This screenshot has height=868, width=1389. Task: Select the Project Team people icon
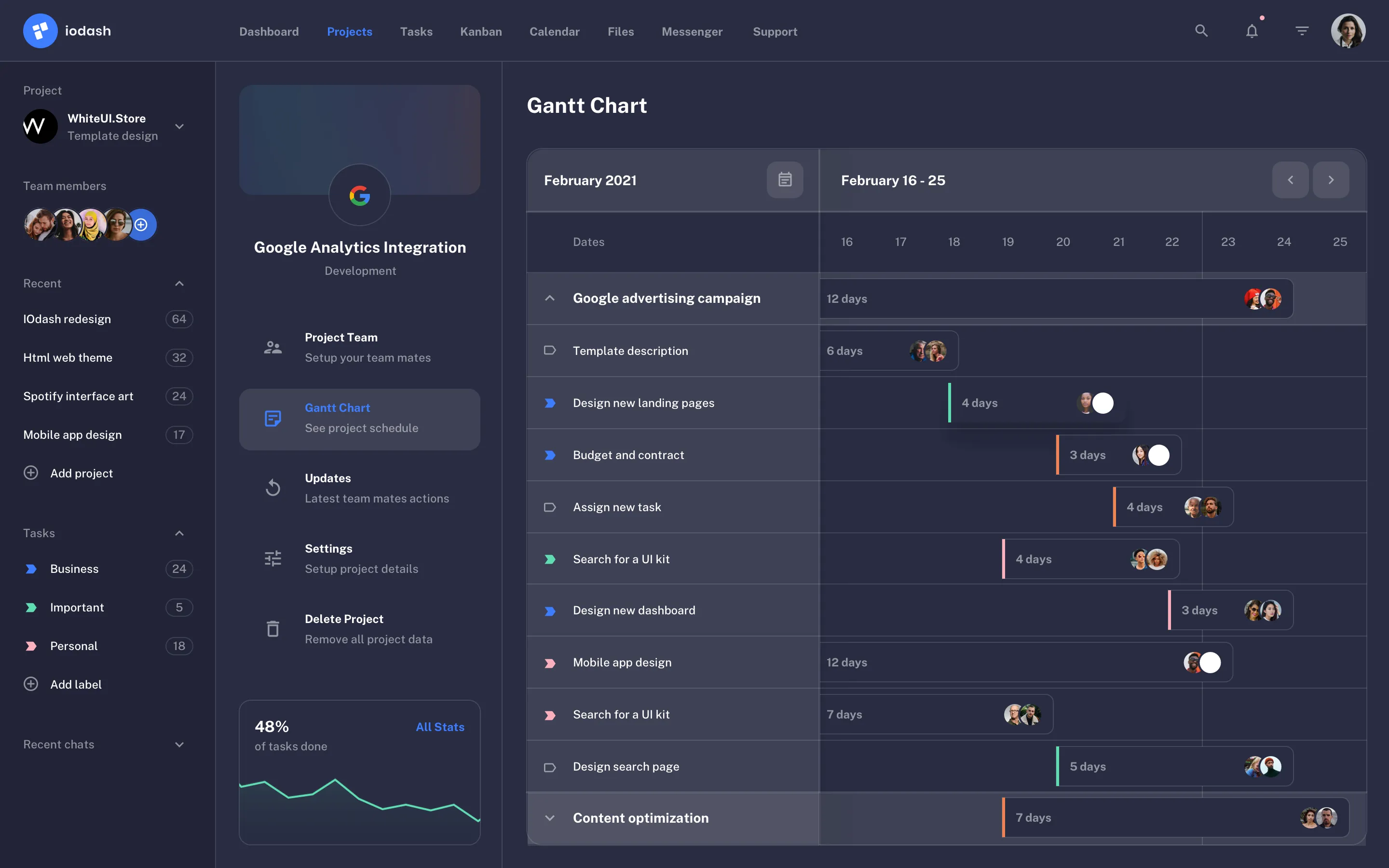(272, 346)
